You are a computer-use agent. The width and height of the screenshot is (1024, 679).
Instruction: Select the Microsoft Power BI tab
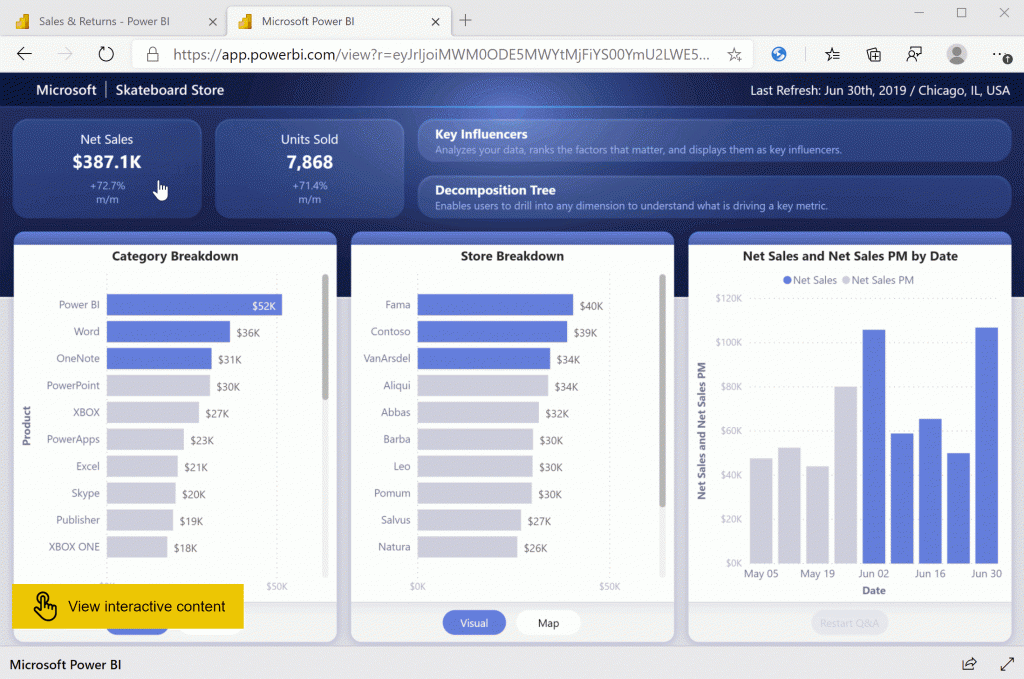(x=338, y=21)
